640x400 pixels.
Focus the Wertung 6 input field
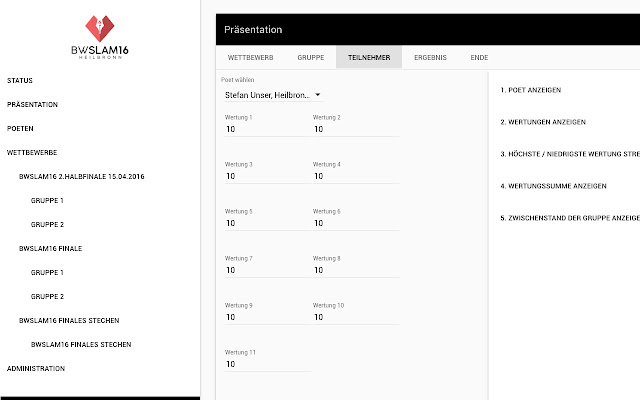tap(356, 223)
